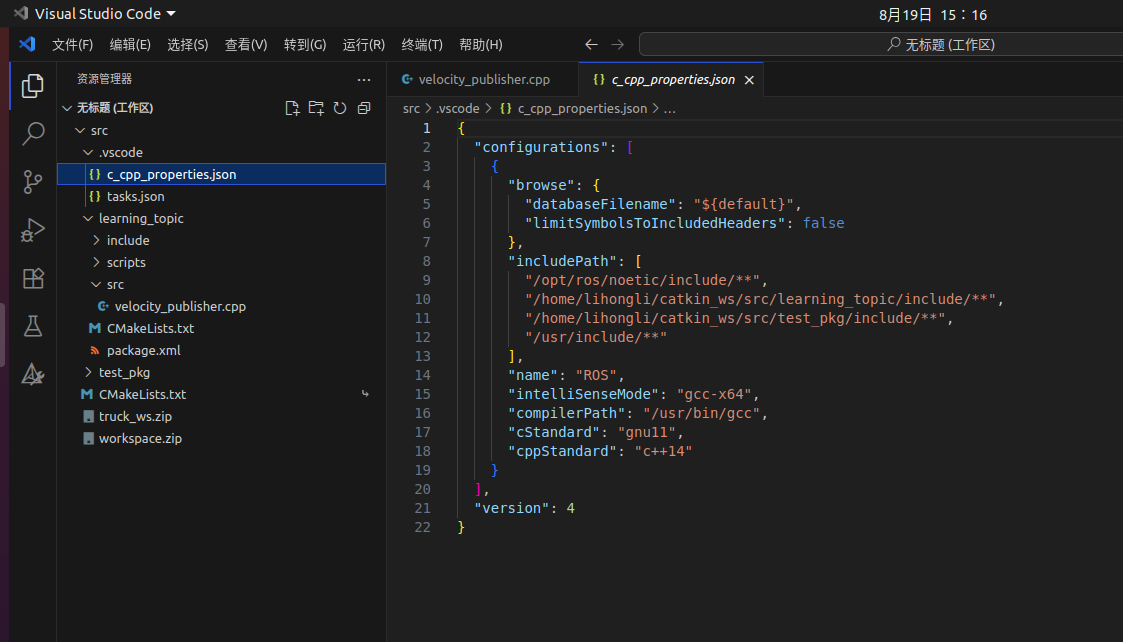Open the 查看(V) menu
The width and height of the screenshot is (1123, 642).
(x=246, y=44)
